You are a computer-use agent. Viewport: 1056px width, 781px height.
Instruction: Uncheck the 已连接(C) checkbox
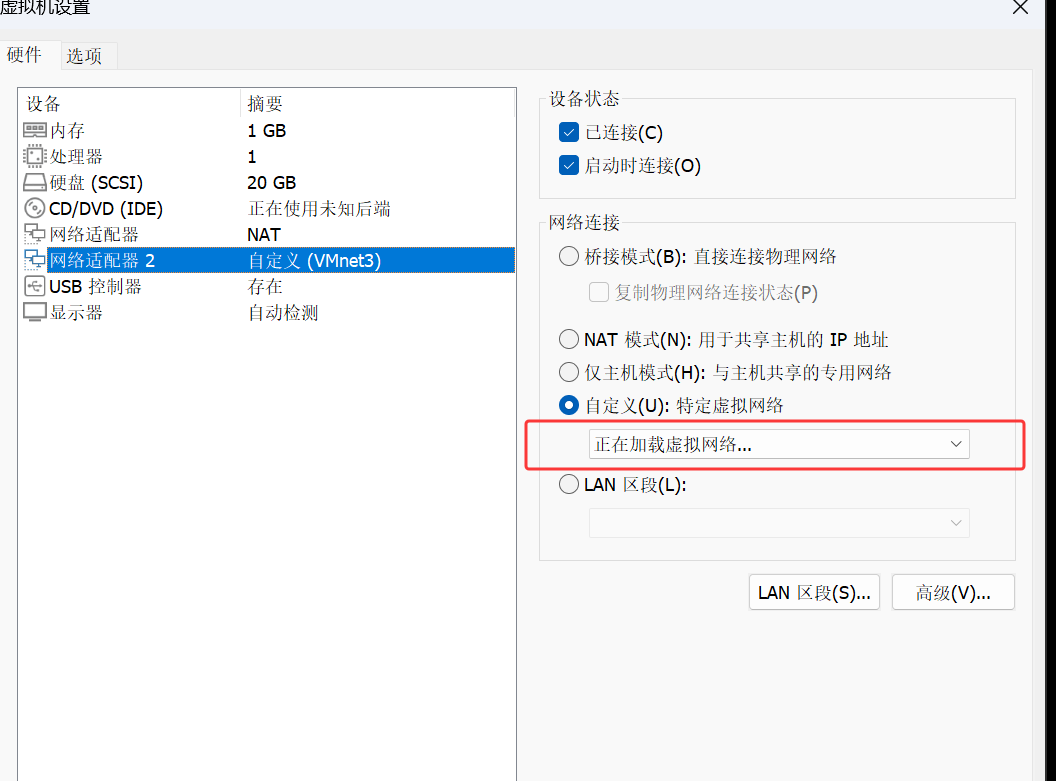point(569,133)
